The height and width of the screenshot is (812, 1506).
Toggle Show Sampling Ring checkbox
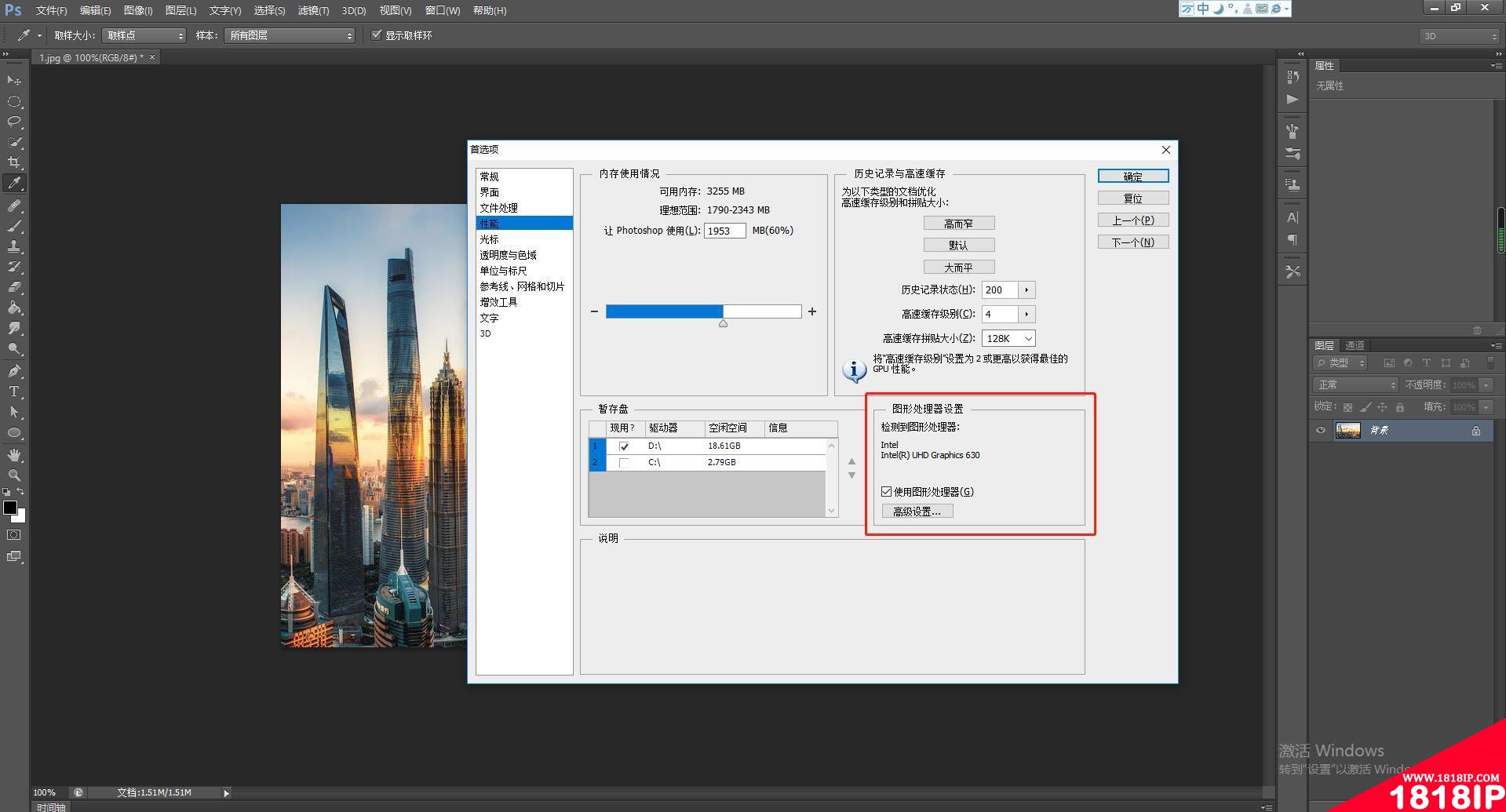(377, 35)
